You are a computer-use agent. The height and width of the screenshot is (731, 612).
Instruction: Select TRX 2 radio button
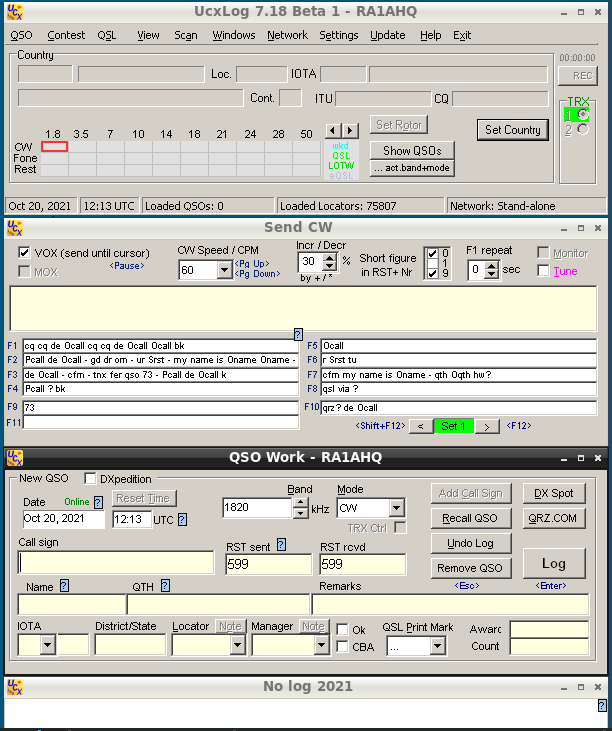point(583,129)
